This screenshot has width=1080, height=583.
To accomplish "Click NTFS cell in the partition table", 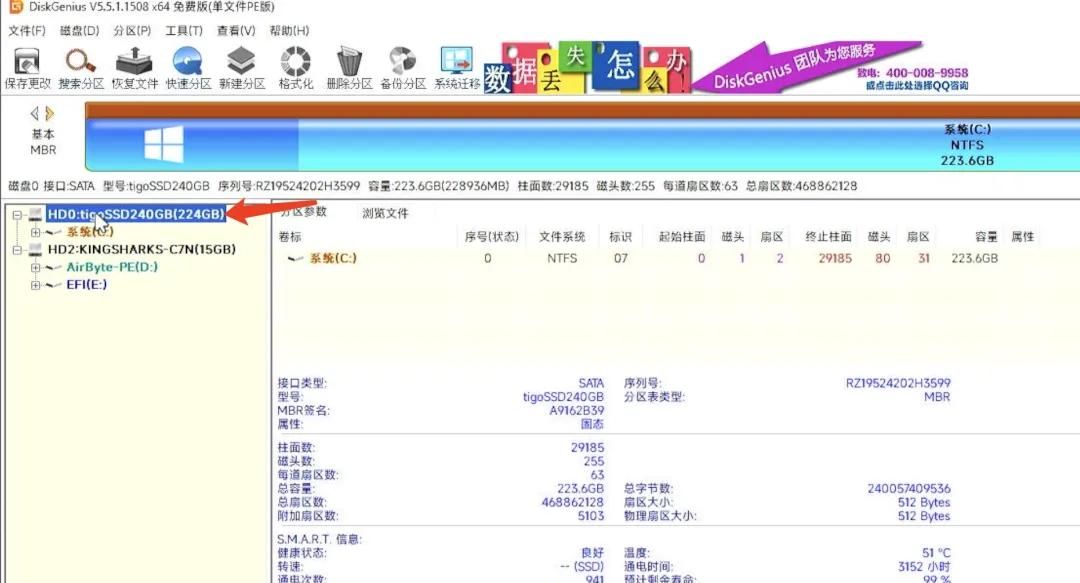I will 562,258.
